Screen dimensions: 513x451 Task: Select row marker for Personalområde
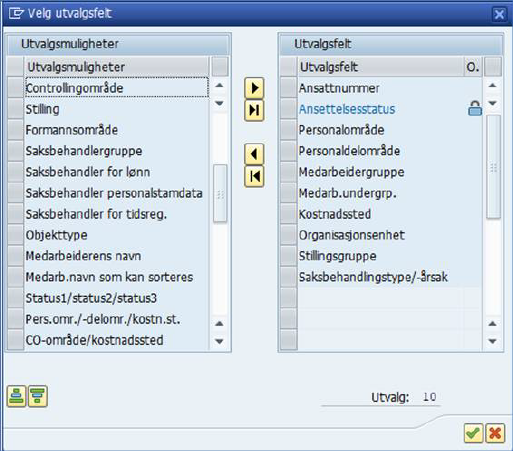289,130
